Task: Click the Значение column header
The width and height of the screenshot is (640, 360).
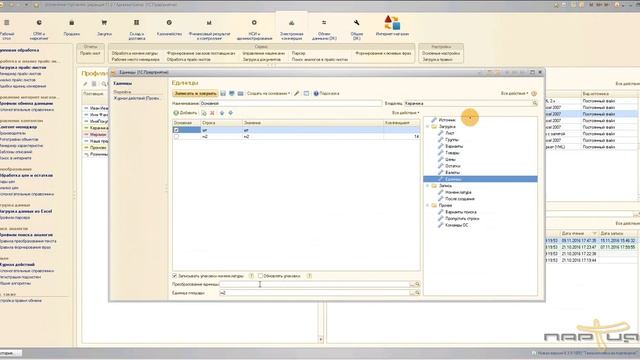Action: (313, 123)
